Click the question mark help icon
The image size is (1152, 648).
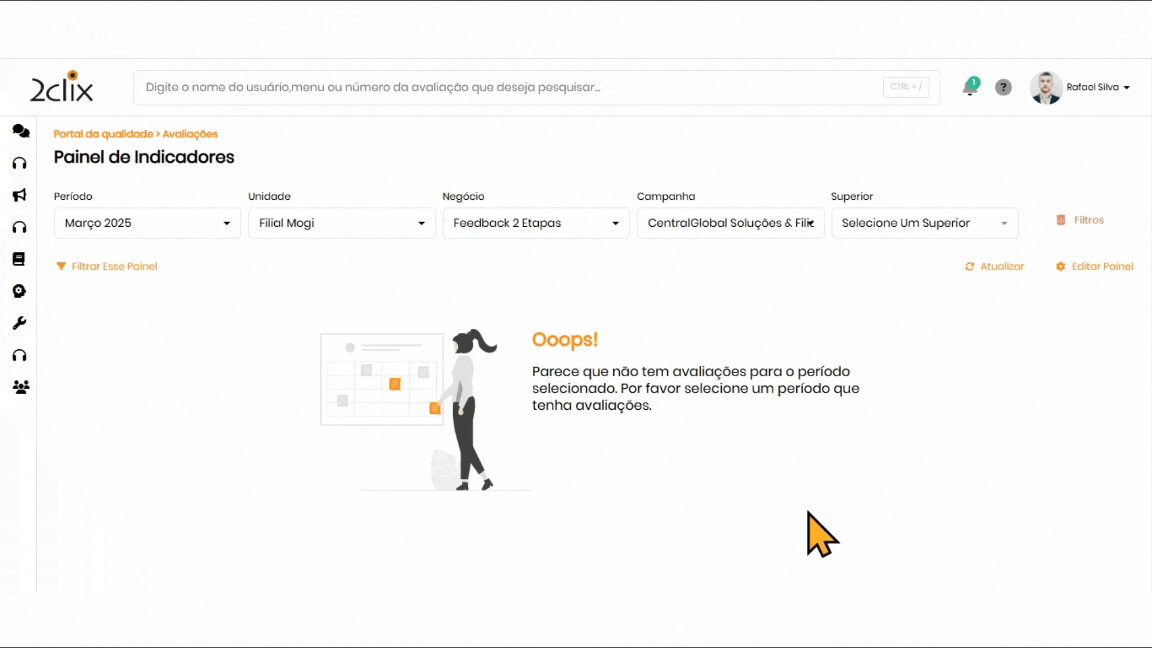(1003, 88)
